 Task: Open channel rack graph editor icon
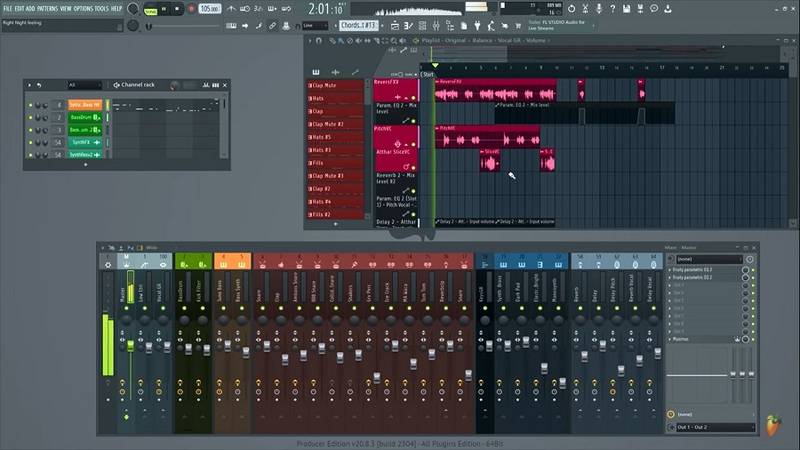tap(206, 85)
